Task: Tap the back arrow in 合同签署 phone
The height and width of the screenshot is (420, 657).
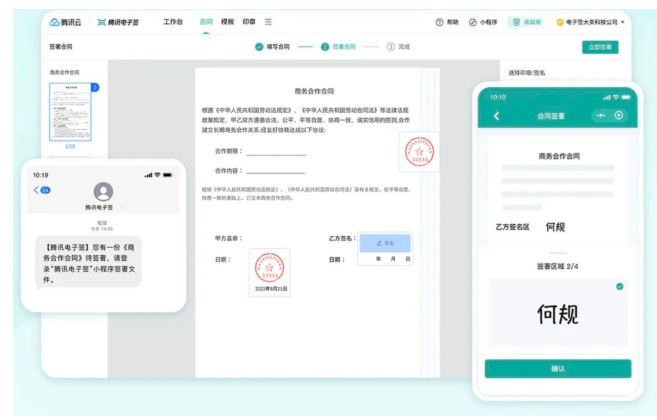Action: 497,116
